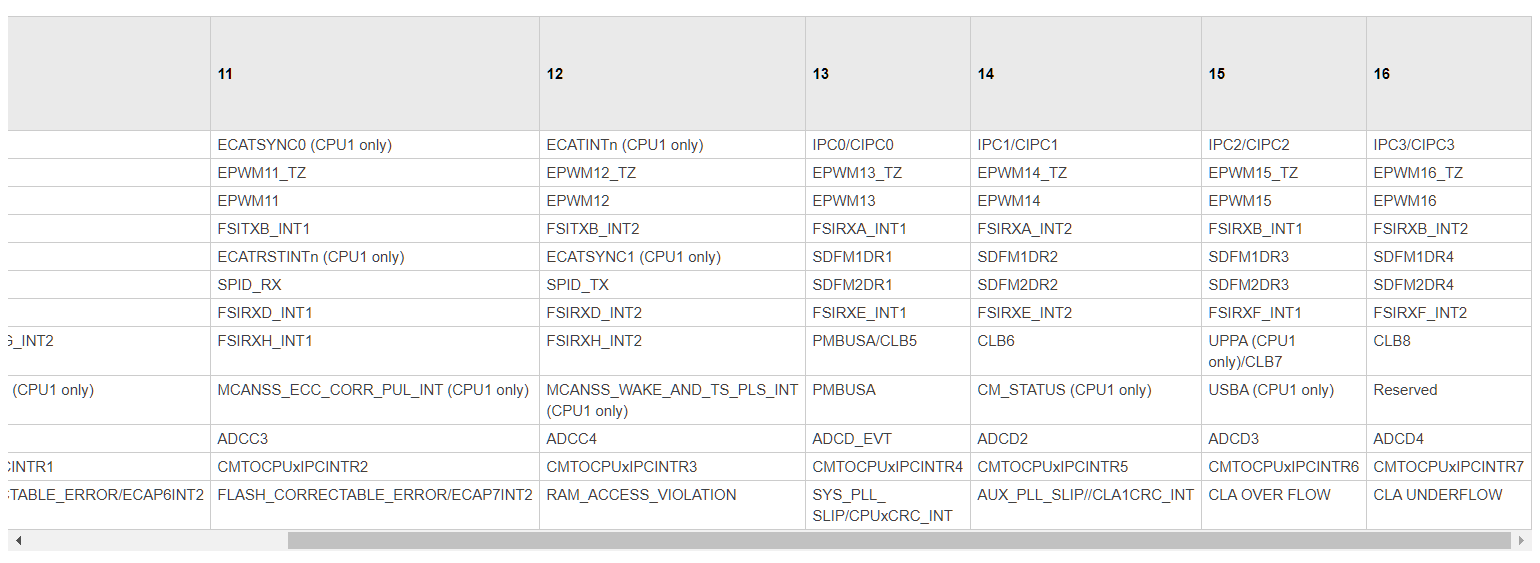Click the ECATSYNC0 (CPU1 only) cell
Viewport: 1540px width, 563px height.
375,145
